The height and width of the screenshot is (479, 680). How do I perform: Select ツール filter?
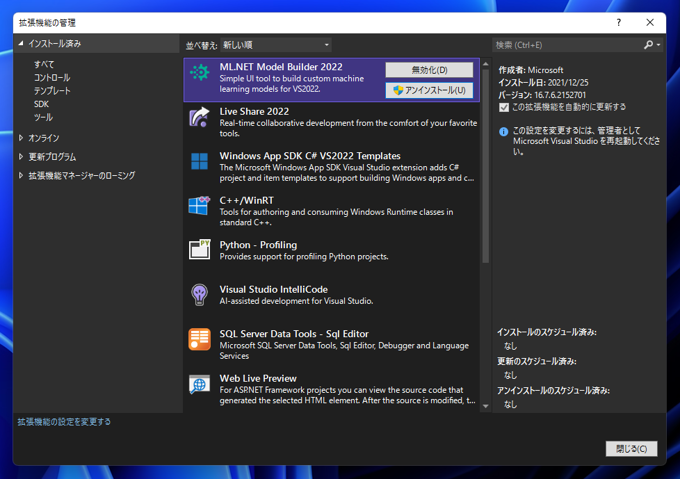point(43,117)
